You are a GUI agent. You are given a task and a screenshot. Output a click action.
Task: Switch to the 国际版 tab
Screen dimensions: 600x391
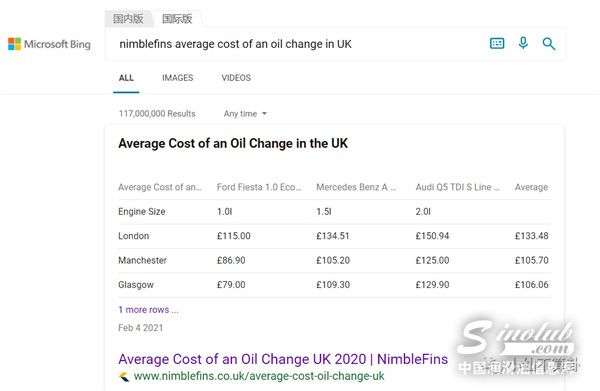pos(177,19)
